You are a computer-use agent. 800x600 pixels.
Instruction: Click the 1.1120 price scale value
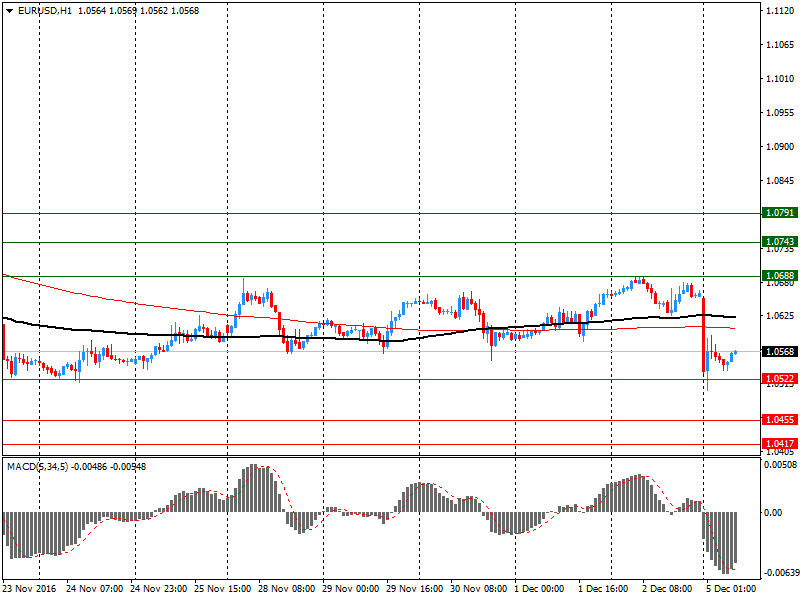[780, 11]
